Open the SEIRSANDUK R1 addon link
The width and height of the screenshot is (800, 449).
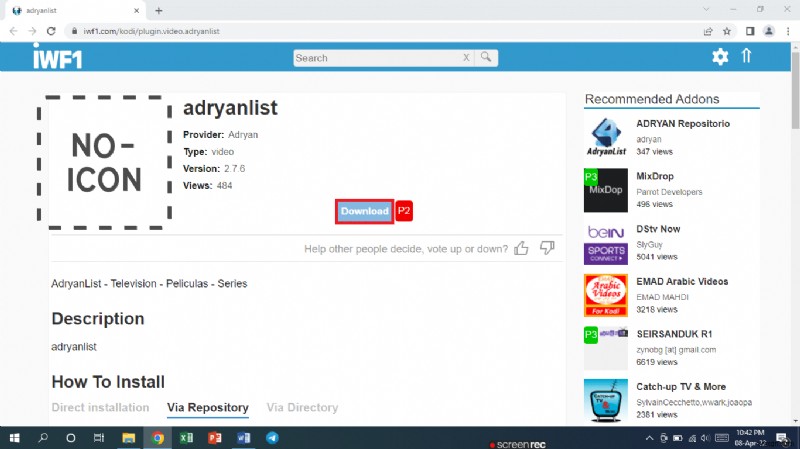tap(674, 334)
